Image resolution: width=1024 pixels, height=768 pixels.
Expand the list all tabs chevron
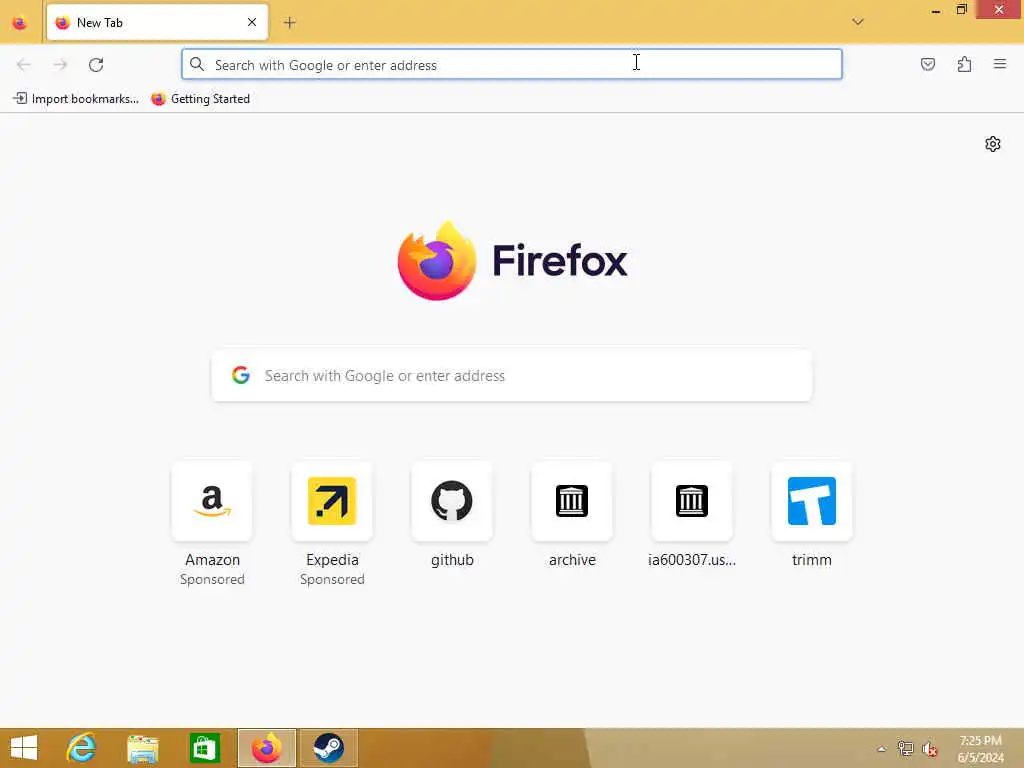coord(858,22)
